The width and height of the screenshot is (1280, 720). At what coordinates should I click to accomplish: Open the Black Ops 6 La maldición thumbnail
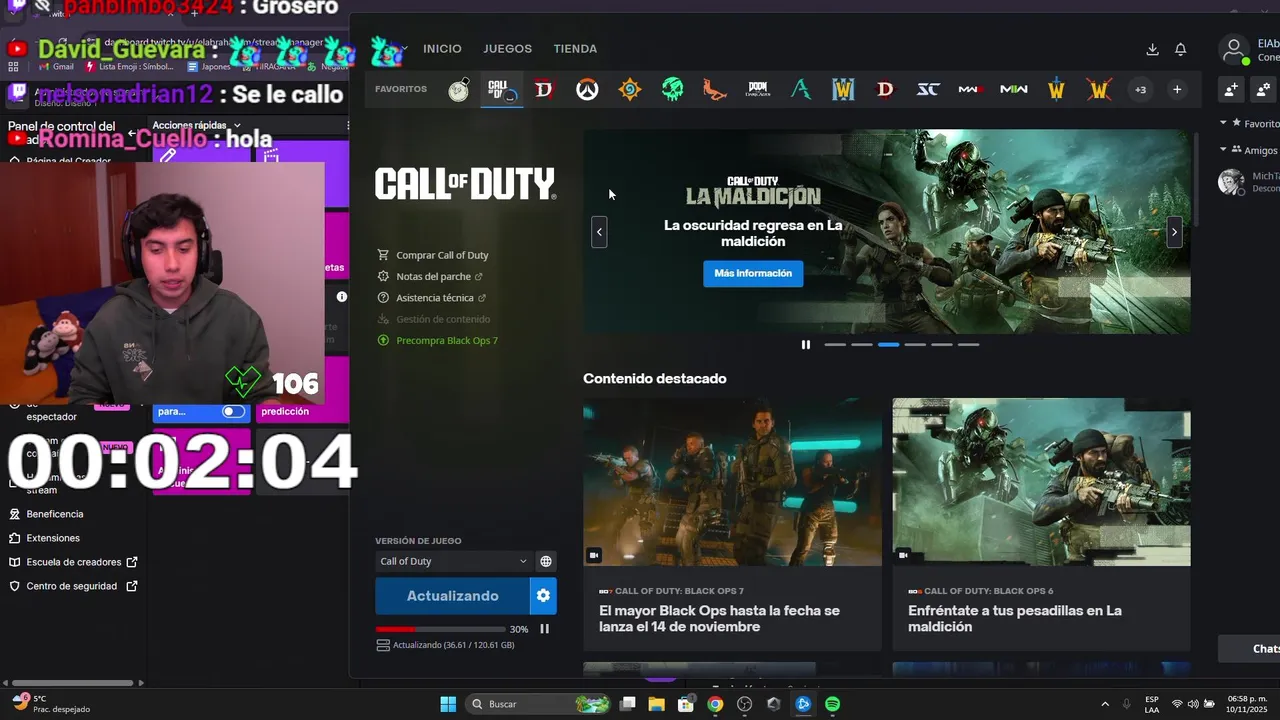point(1041,482)
